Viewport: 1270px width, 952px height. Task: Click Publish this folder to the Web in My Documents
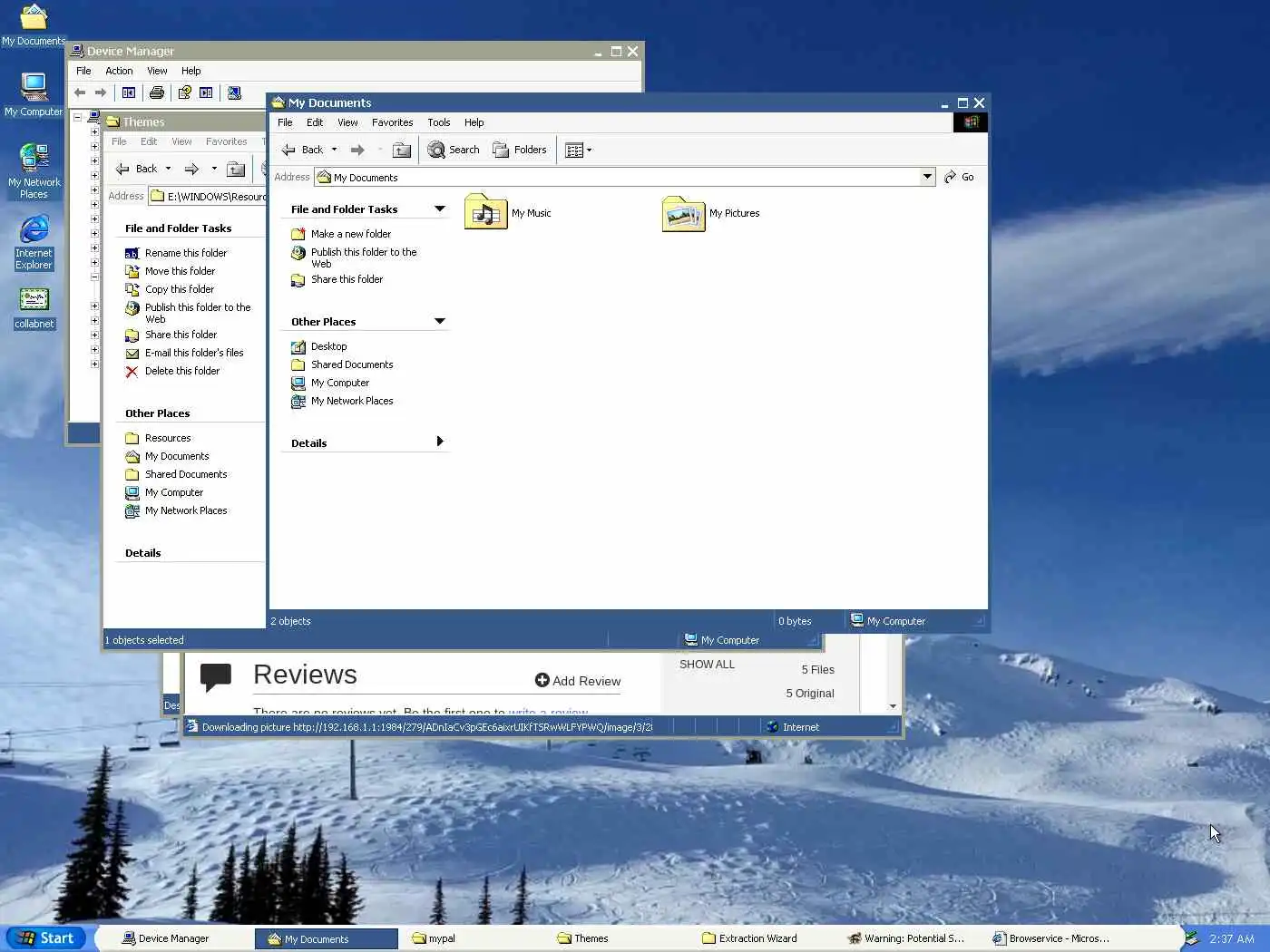coord(354,257)
